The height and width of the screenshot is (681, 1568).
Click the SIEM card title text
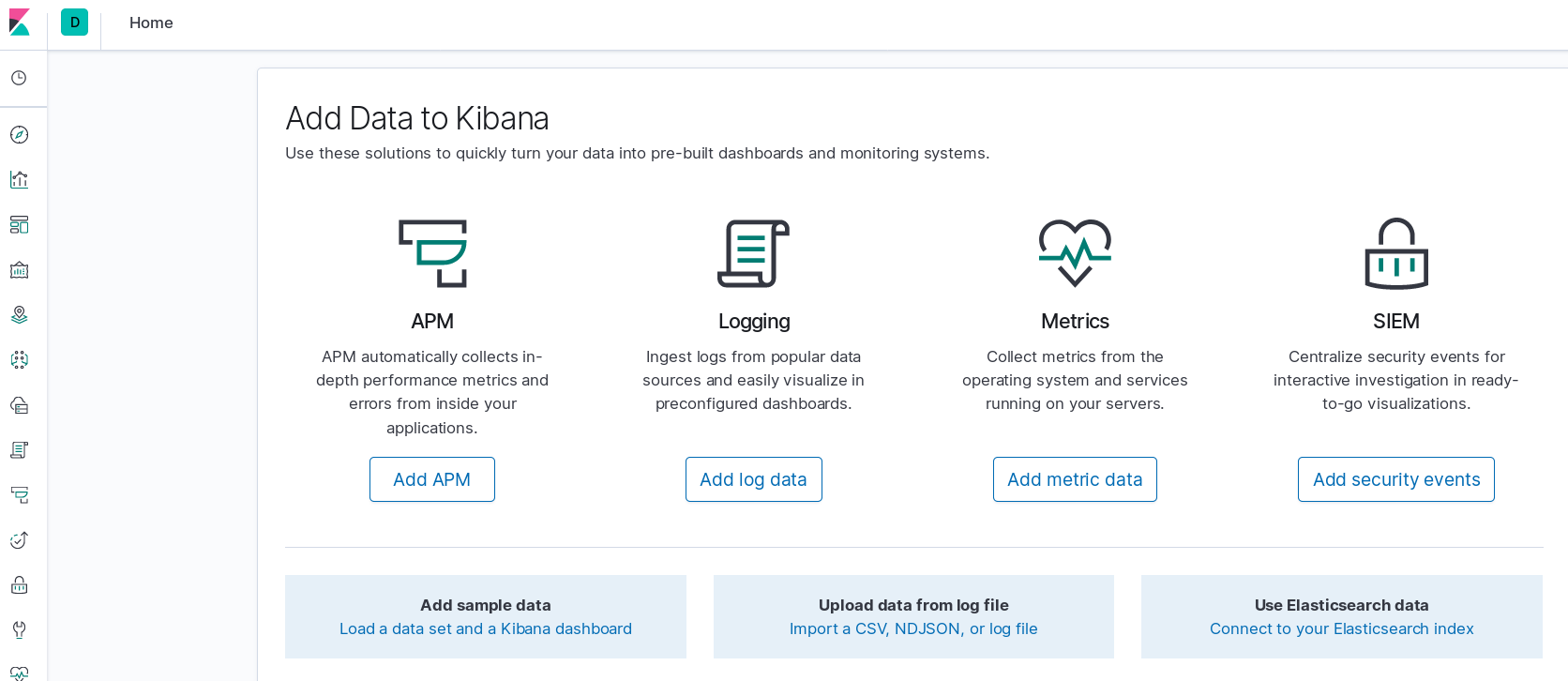[1396, 321]
